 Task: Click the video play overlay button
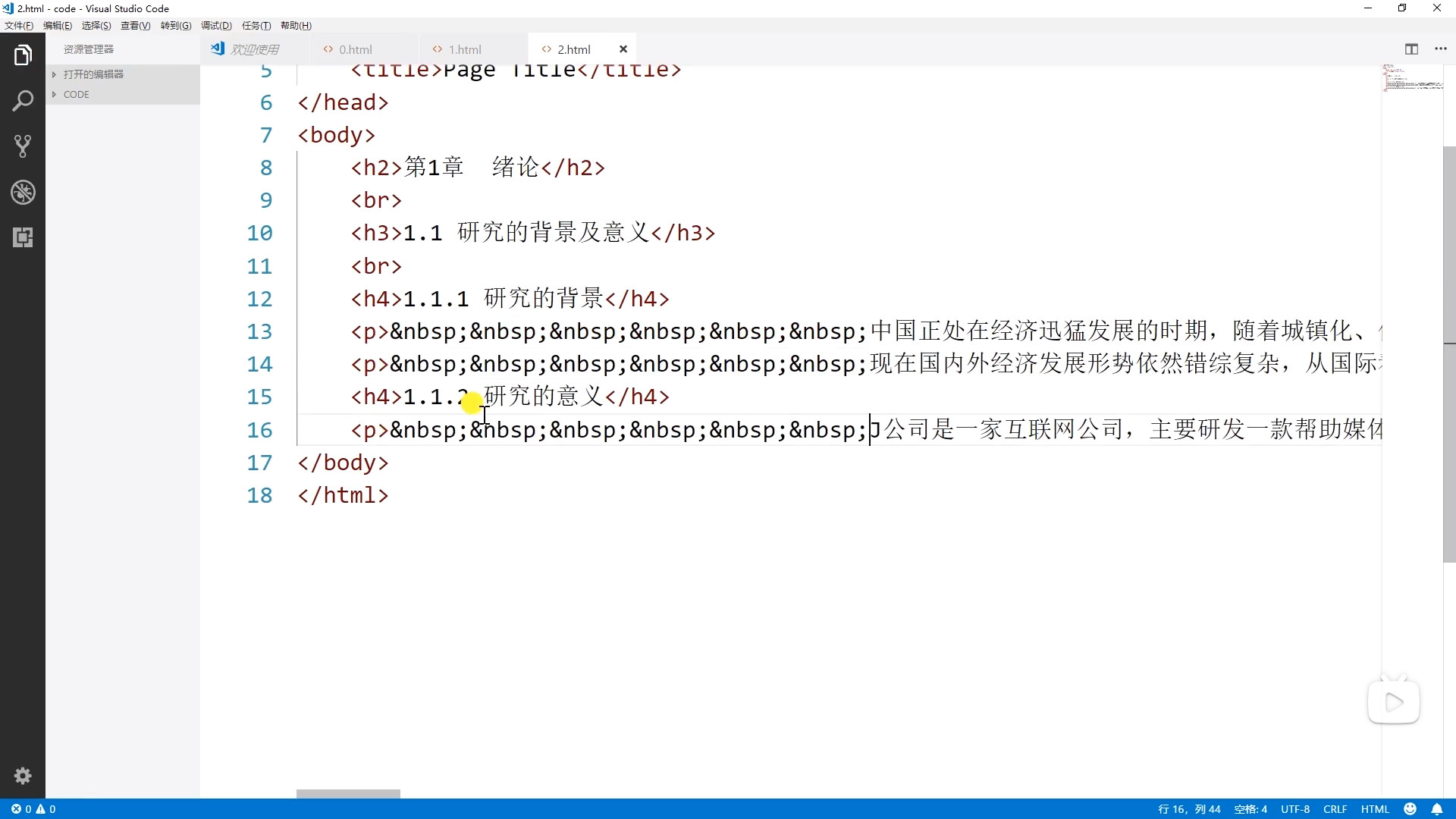(x=1394, y=702)
